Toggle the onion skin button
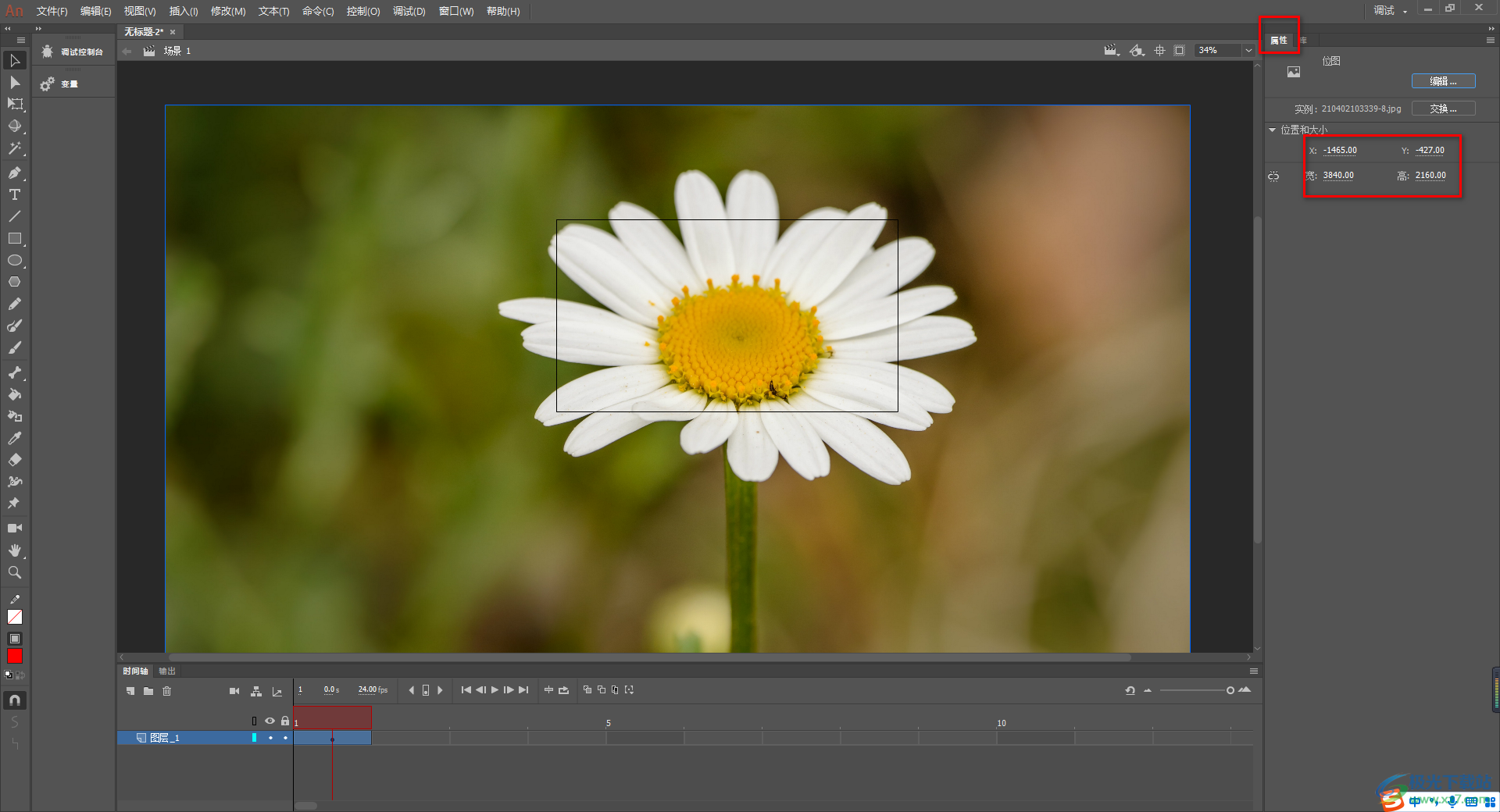1500x812 pixels. click(x=587, y=689)
